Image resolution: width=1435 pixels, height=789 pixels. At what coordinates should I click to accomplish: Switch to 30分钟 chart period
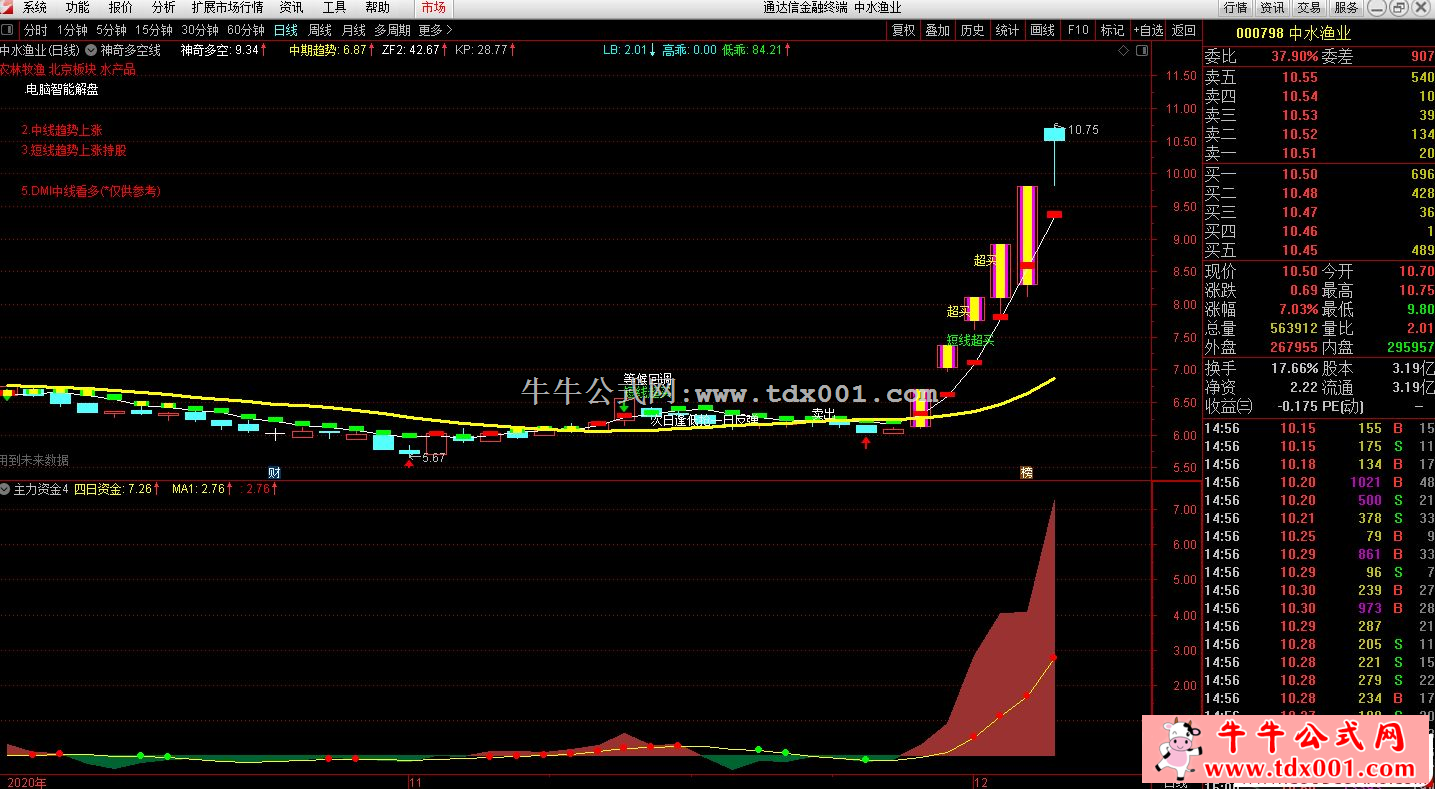click(200, 30)
